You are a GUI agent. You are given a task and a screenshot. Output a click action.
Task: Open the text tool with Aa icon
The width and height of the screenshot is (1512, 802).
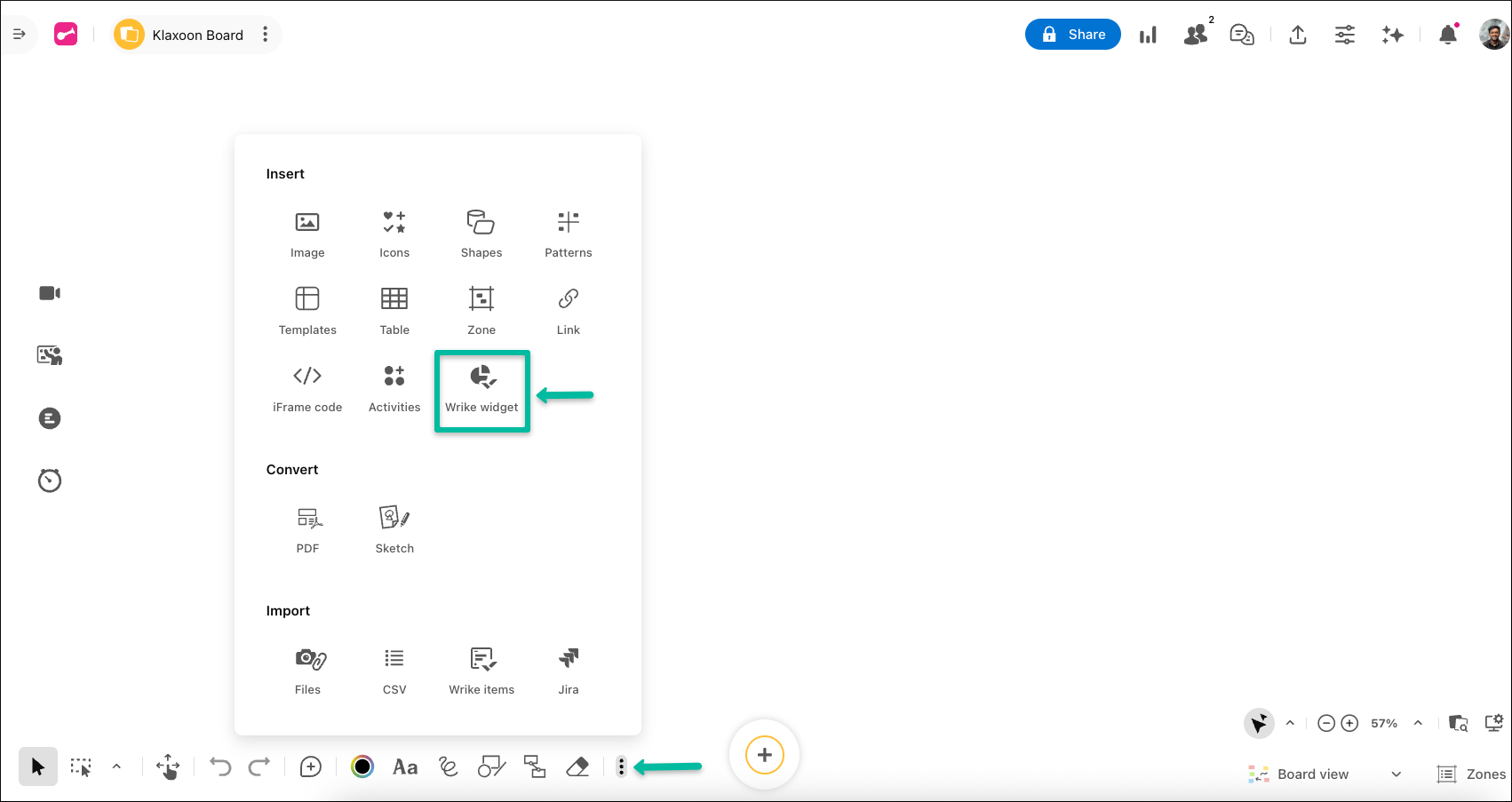coord(405,766)
